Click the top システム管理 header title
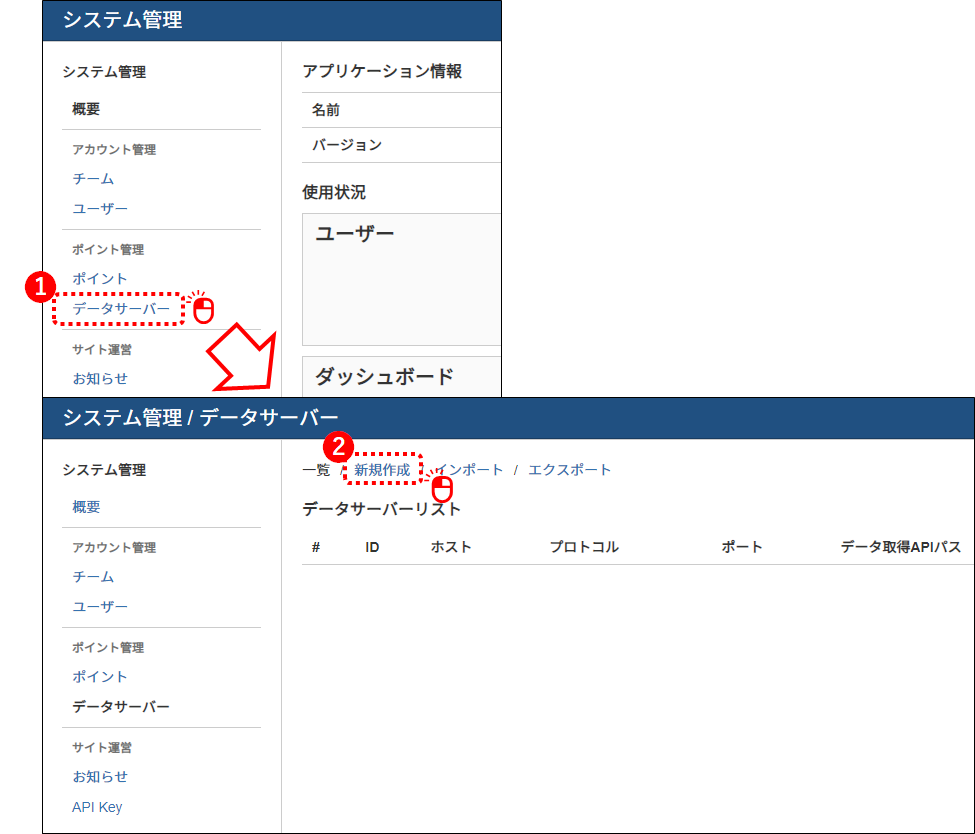This screenshot has width=975, height=834. 122,20
